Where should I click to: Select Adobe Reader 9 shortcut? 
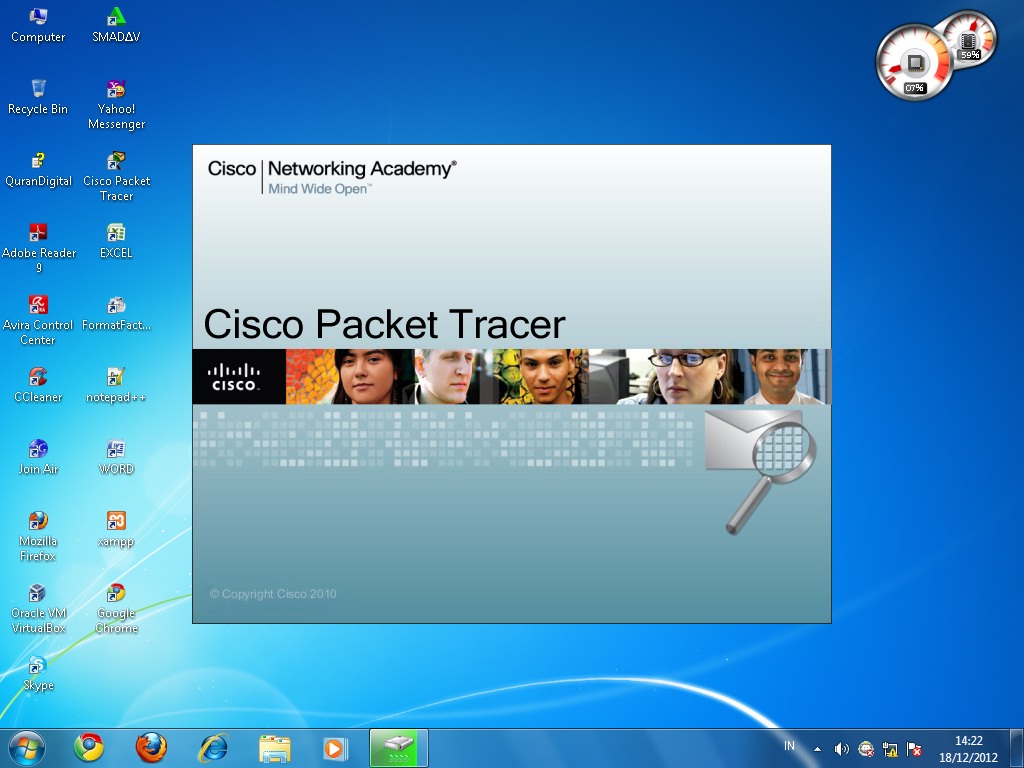[39, 249]
